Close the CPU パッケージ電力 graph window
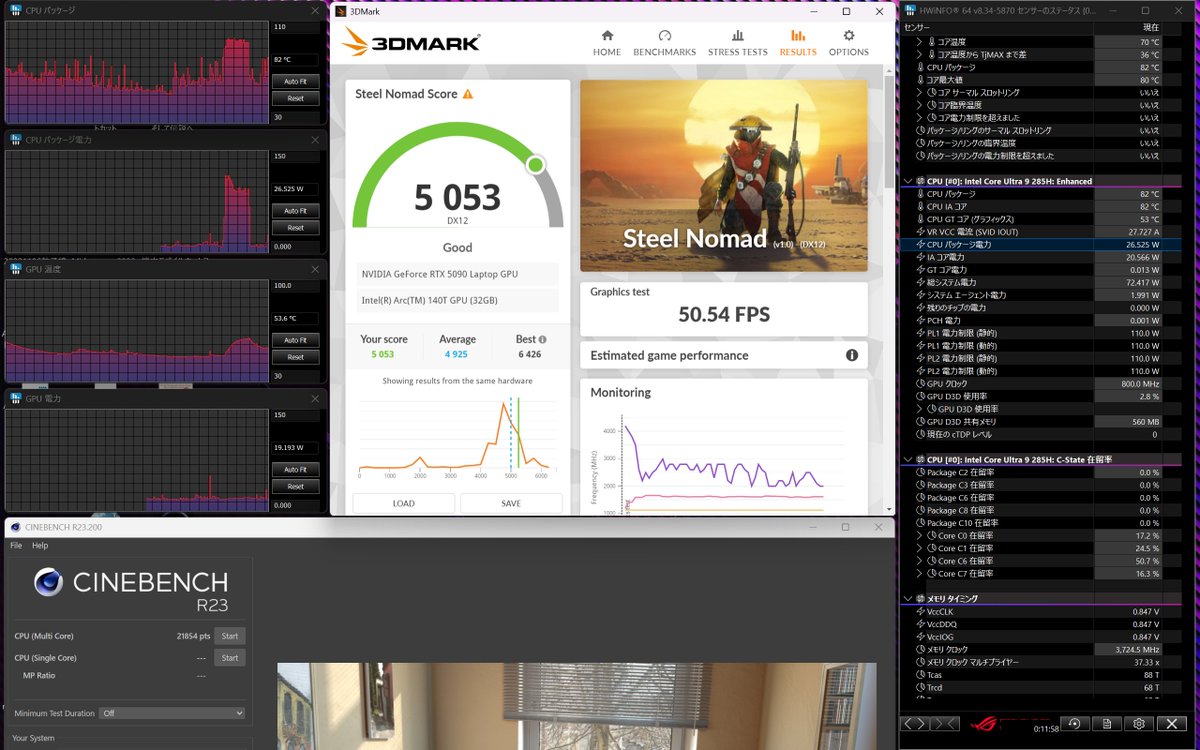This screenshot has height=750, width=1200. [316, 140]
